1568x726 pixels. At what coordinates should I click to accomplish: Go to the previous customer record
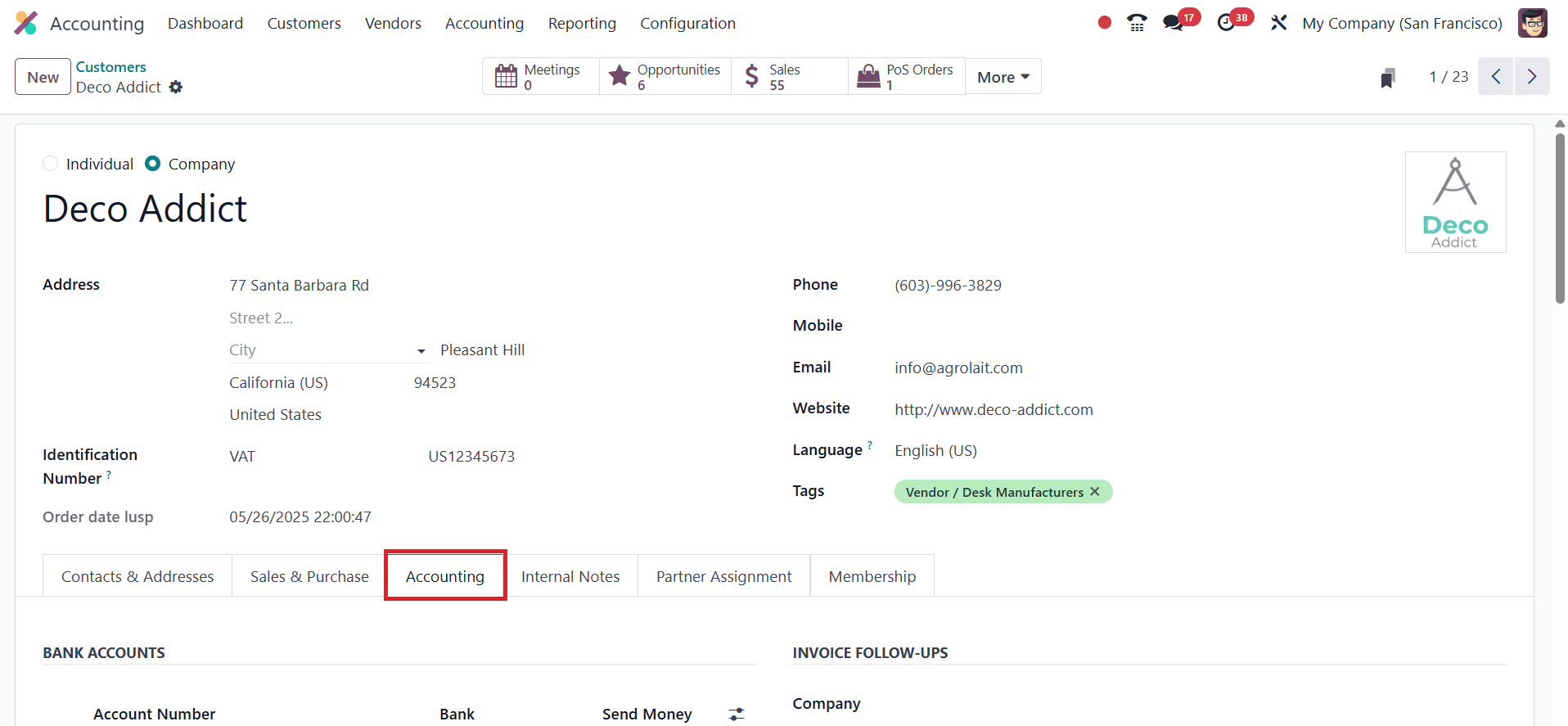(1495, 77)
